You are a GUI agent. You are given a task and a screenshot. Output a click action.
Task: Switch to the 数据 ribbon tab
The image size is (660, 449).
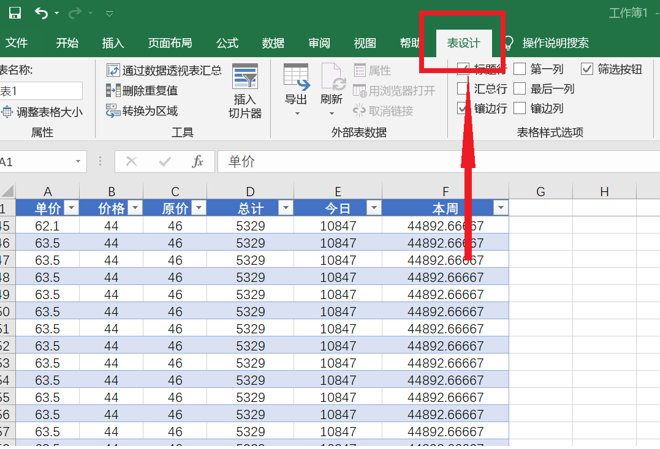click(x=273, y=43)
